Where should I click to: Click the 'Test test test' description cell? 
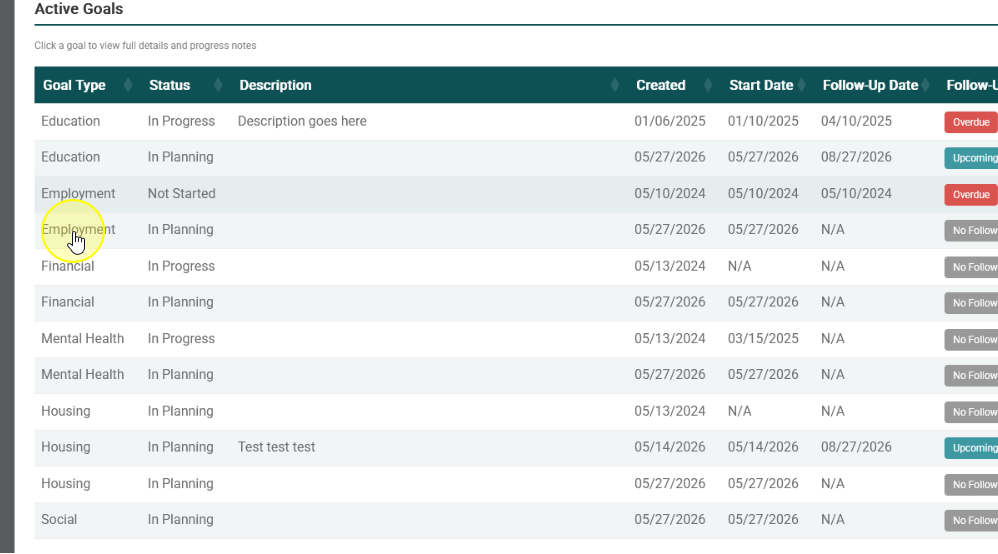coord(276,447)
